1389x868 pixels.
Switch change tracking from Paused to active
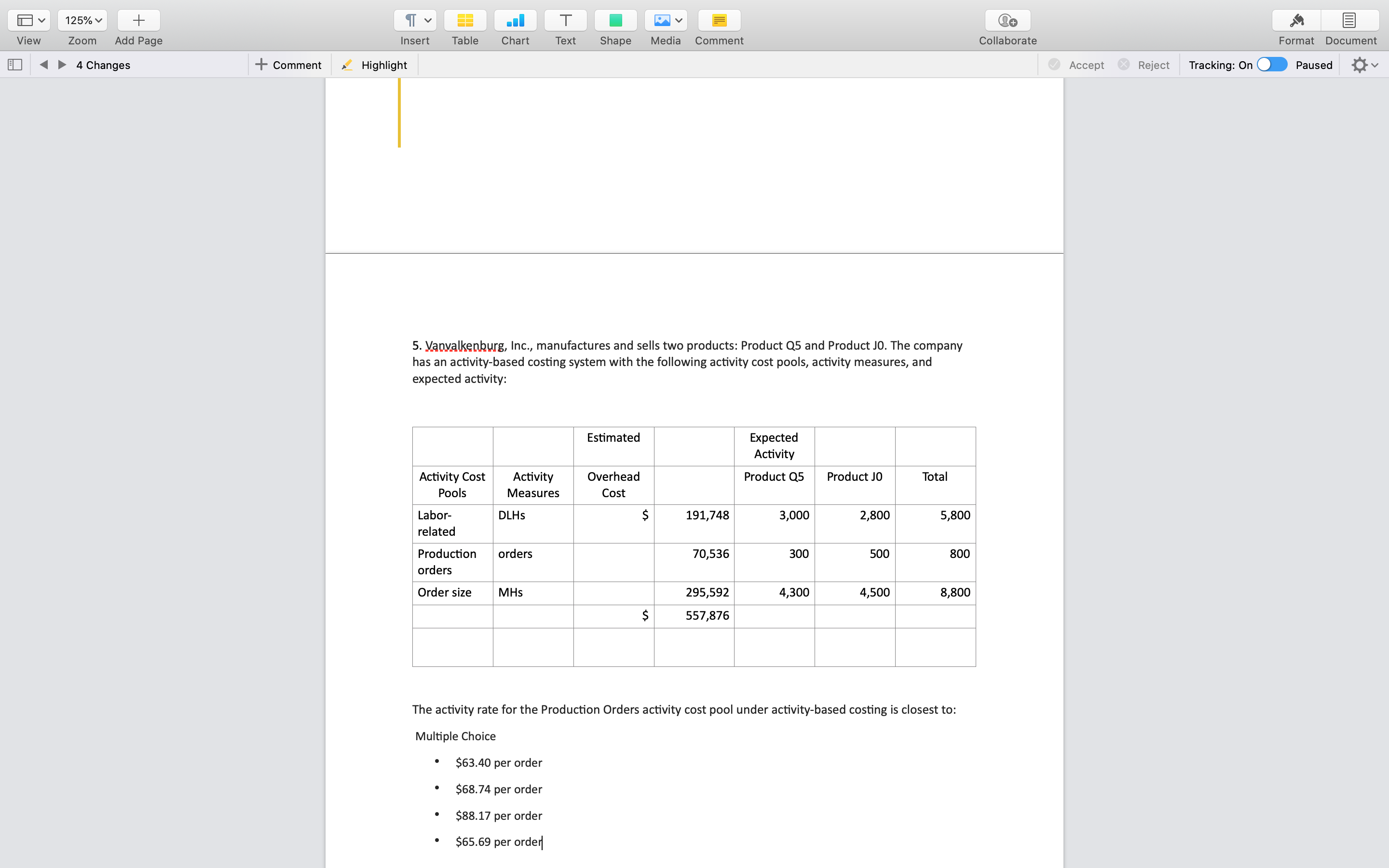(1271, 64)
